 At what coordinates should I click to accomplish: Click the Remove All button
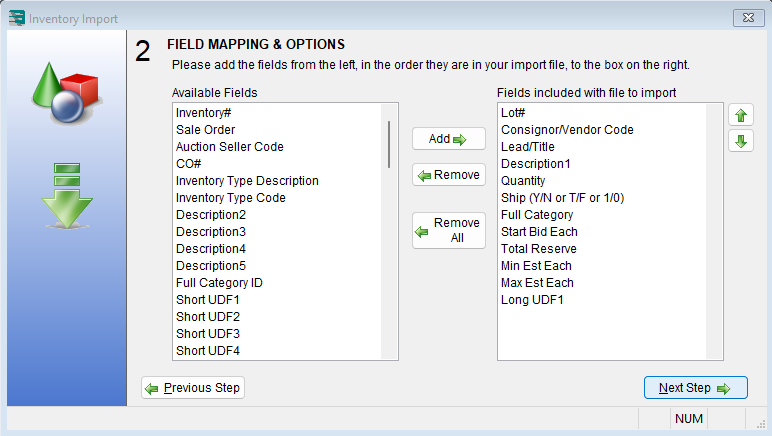pyautogui.click(x=449, y=230)
